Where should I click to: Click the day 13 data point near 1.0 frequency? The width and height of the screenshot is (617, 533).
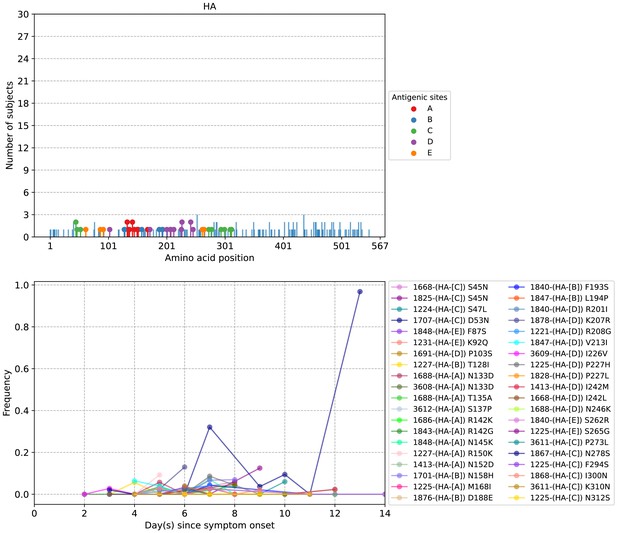tap(360, 291)
